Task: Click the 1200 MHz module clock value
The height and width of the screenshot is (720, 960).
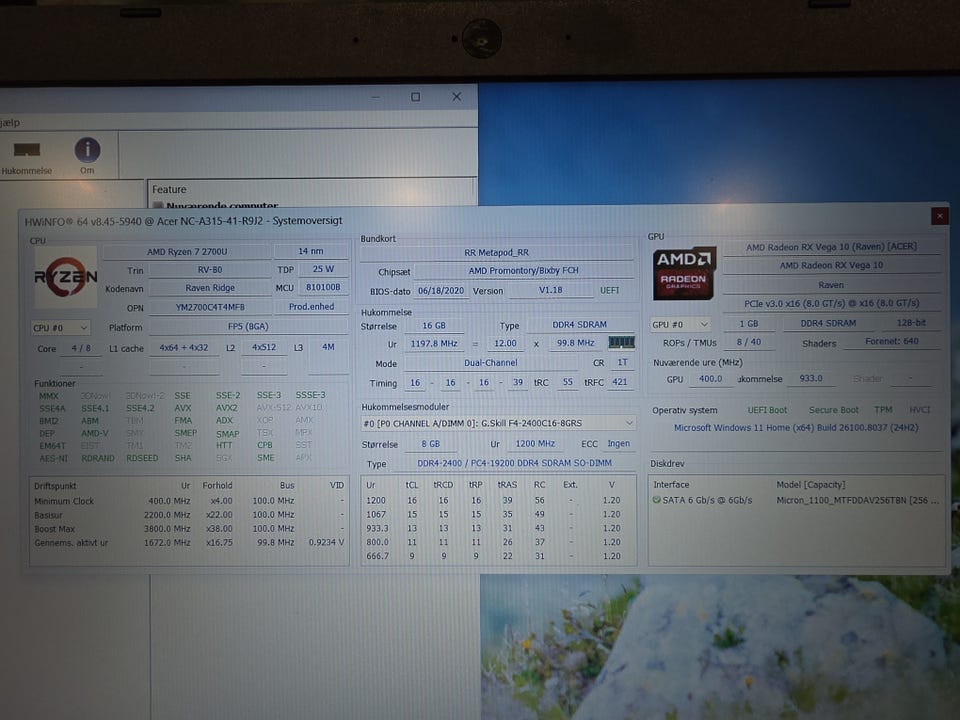Action: (x=535, y=444)
